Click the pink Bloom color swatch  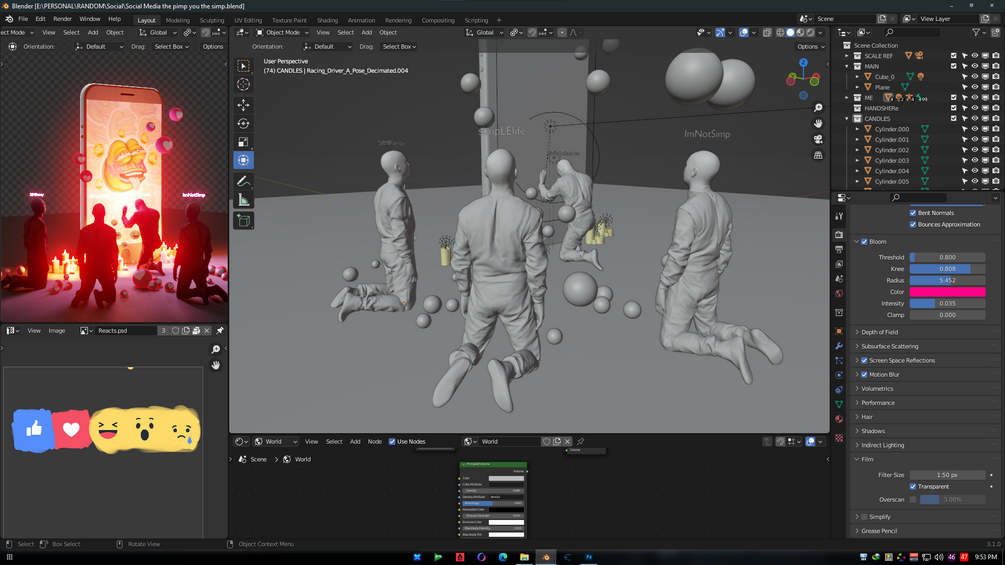pyautogui.click(x=947, y=291)
